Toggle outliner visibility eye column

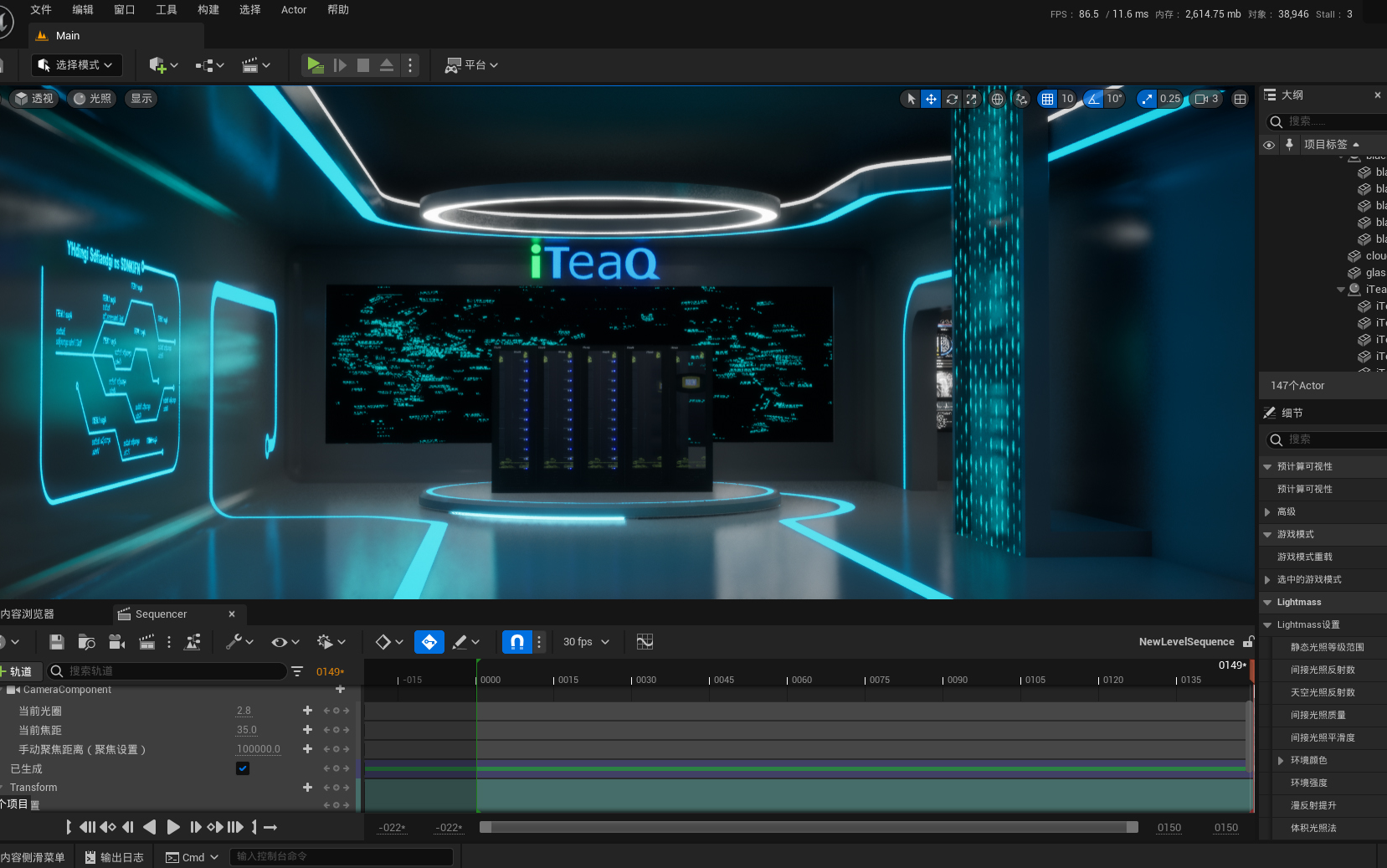point(1269,145)
